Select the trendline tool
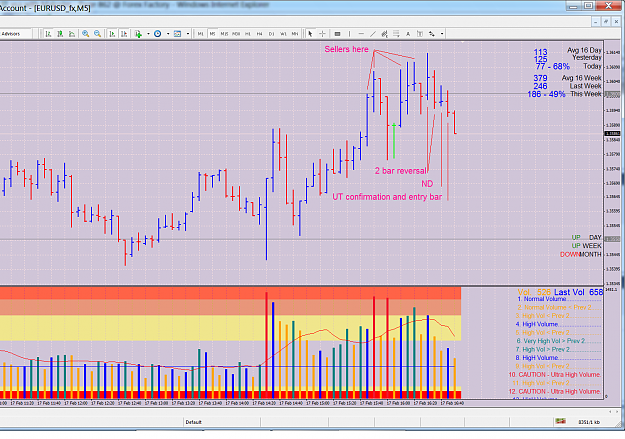The height and width of the screenshot is (439, 625). [373, 34]
